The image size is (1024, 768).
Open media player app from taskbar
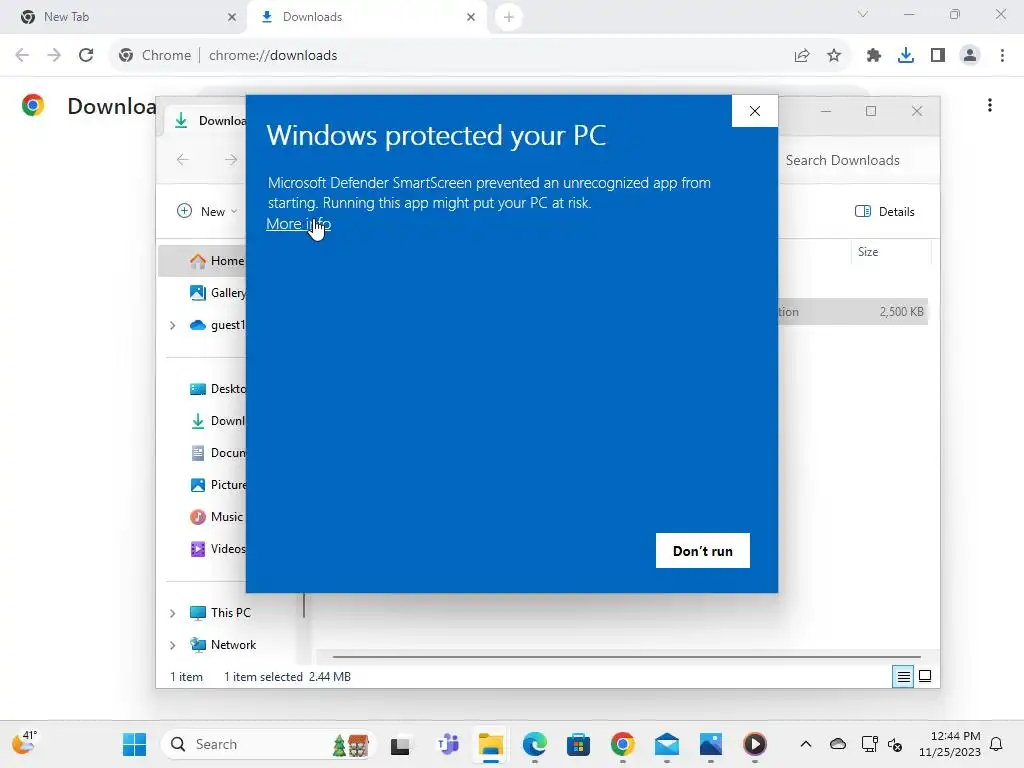coord(755,744)
